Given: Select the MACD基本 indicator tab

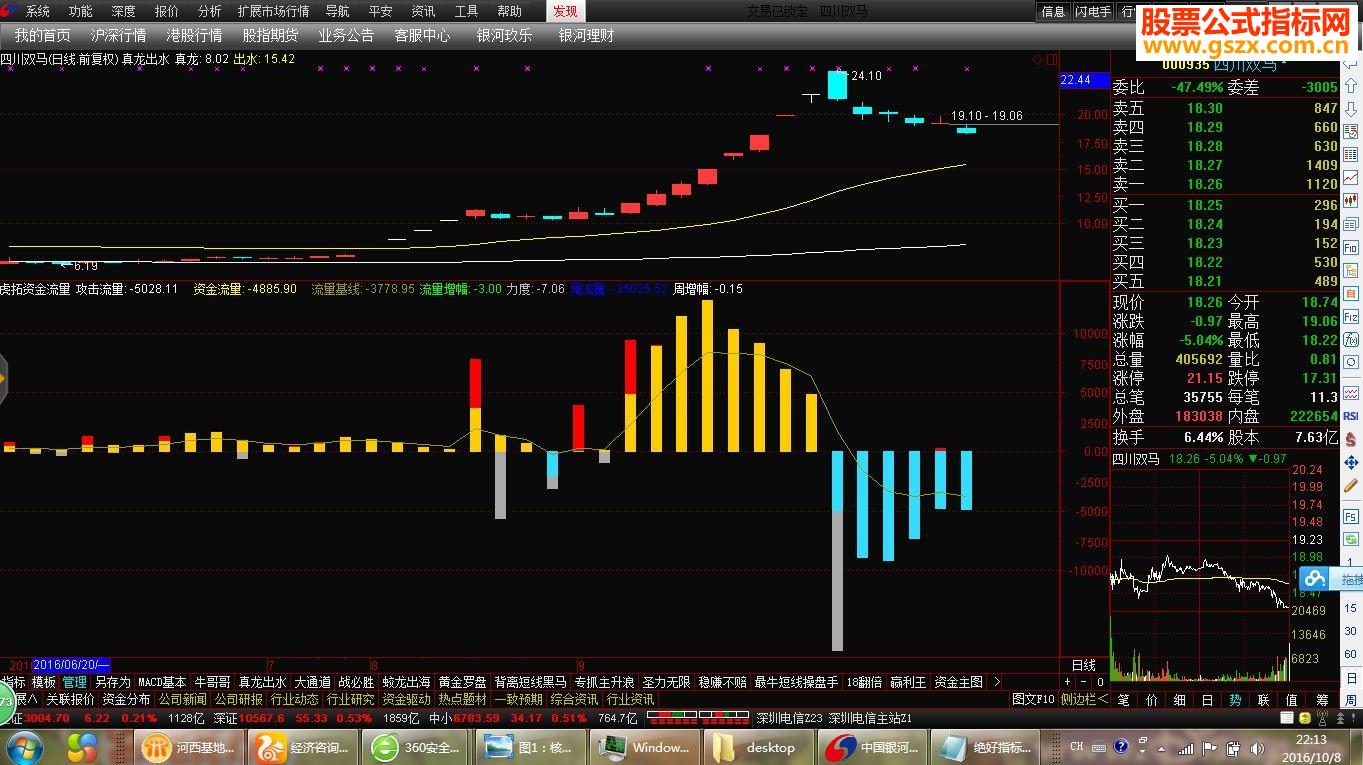Looking at the screenshot, I should pyautogui.click(x=162, y=682).
